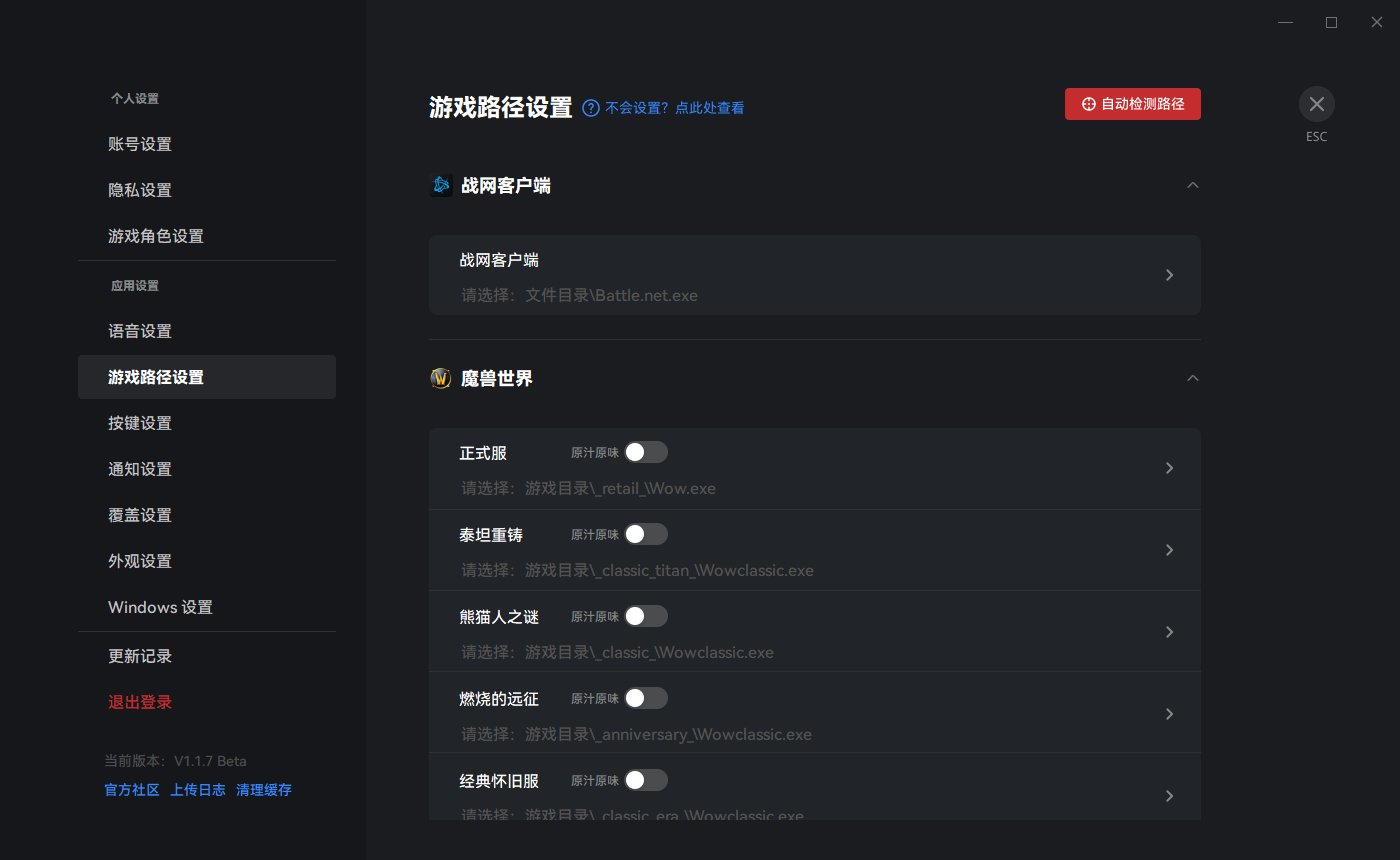Collapse the 战网客户端 section
Image resolution: width=1400 pixels, height=860 pixels.
(x=1192, y=185)
